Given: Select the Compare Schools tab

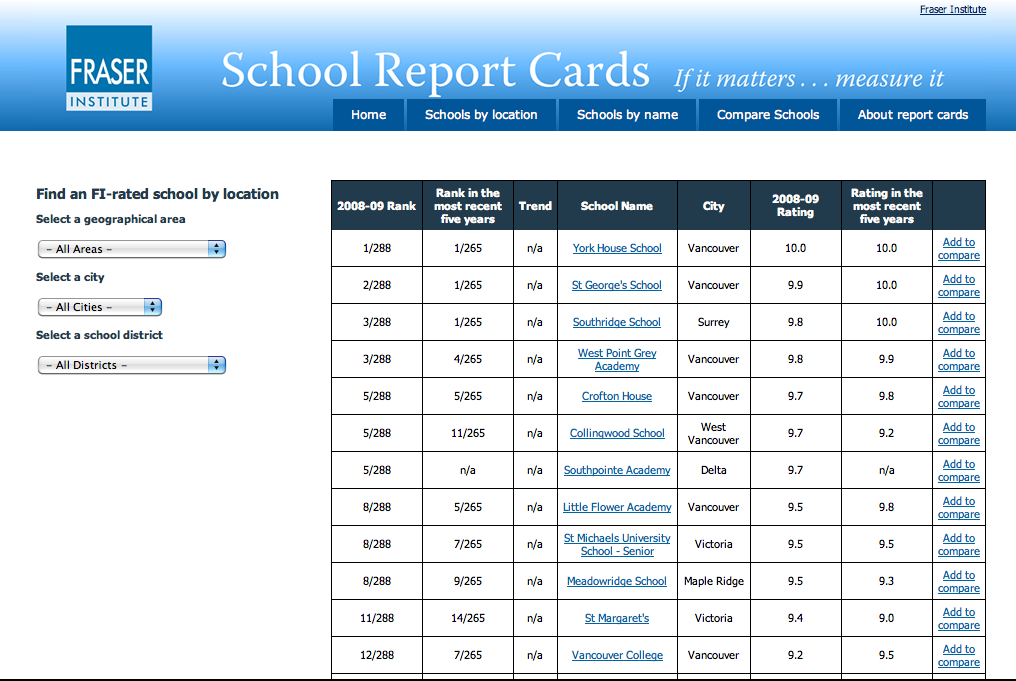Looking at the screenshot, I should tap(768, 115).
